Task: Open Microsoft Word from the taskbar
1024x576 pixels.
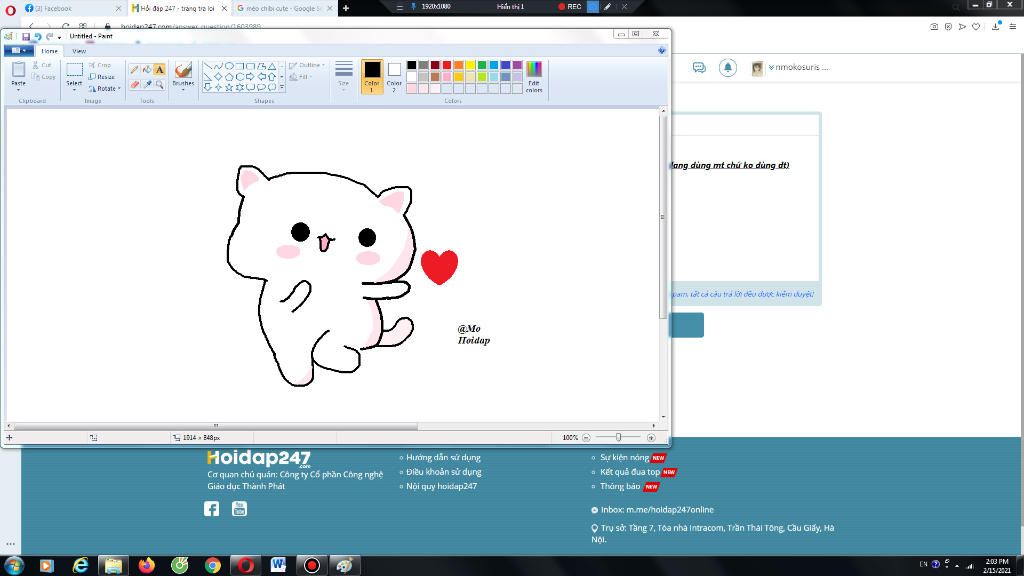Action: (x=278, y=566)
